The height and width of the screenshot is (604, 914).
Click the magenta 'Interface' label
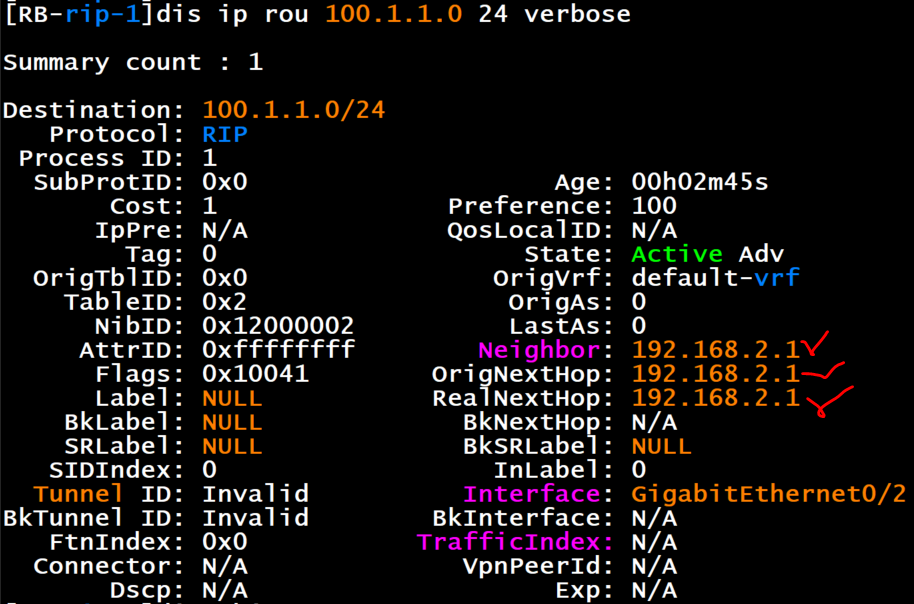click(x=531, y=493)
